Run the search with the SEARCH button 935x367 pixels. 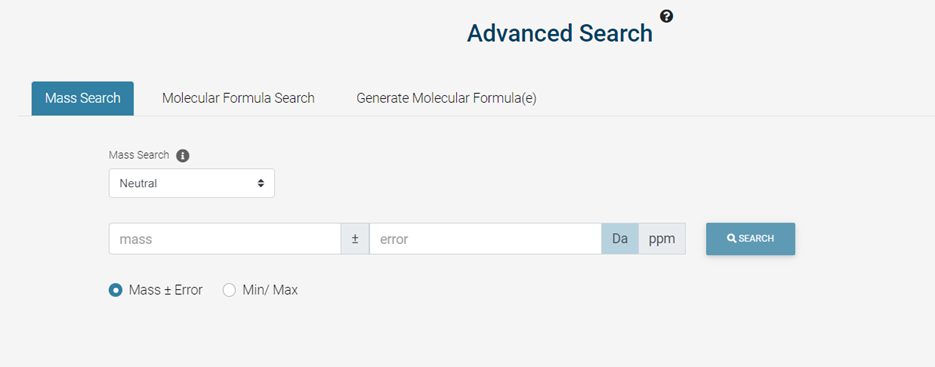(x=750, y=239)
